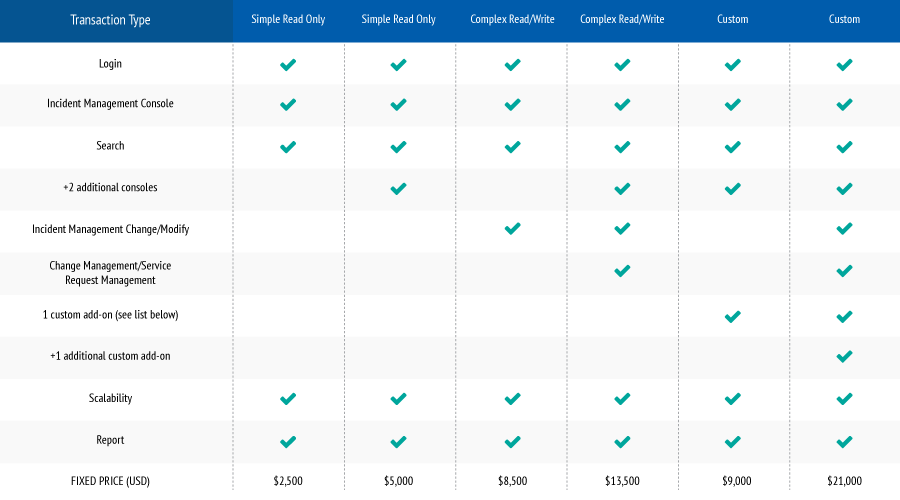Click the $2,500 fixed price

coord(288,481)
